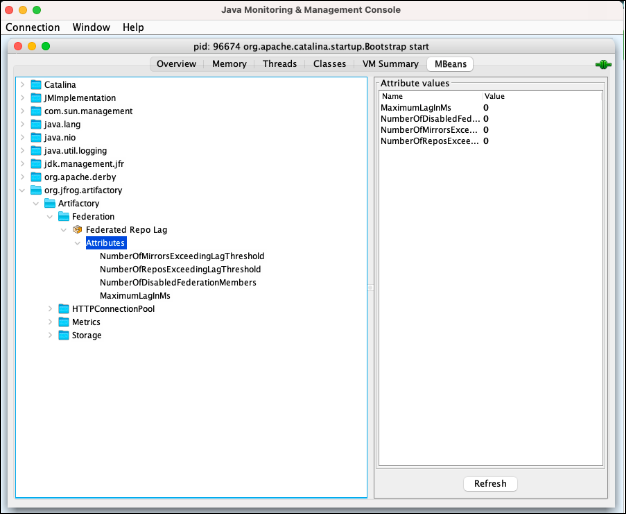This screenshot has width=626, height=514.
Task: Click the Federated Repo Lag MBean icon
Action: (77, 230)
